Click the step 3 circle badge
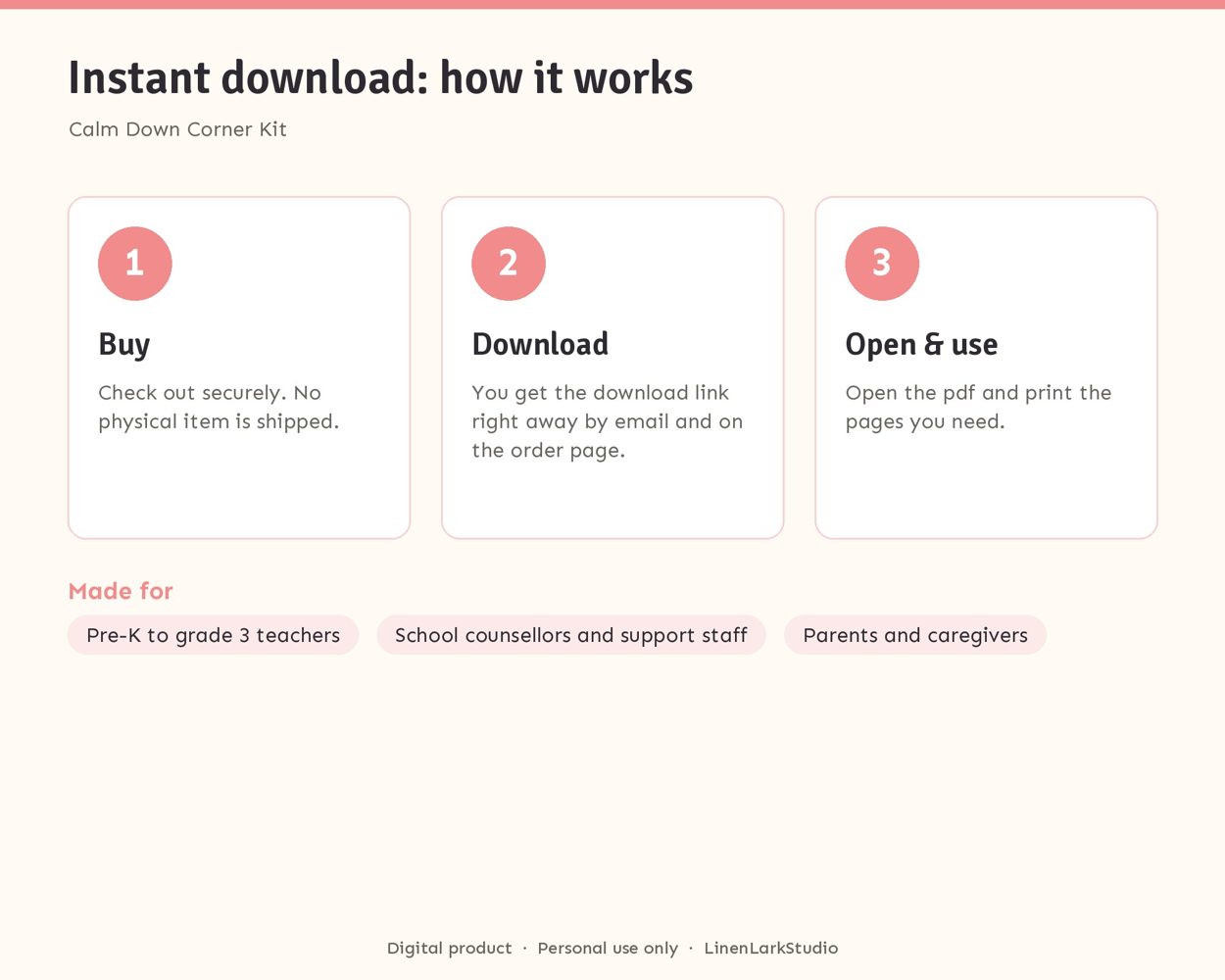 tap(882, 264)
